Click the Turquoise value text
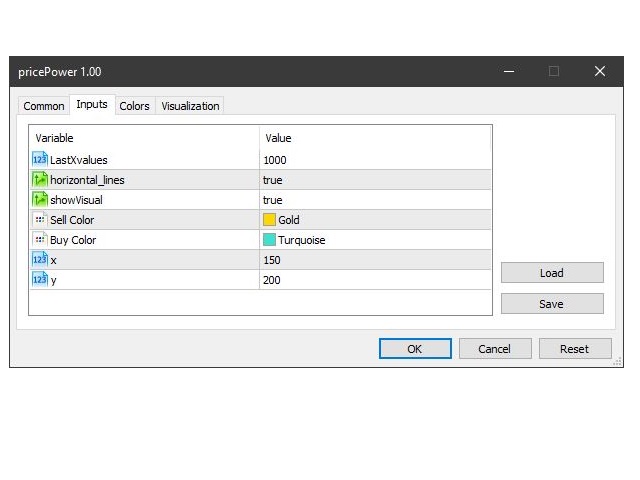The image size is (640, 480). click(x=302, y=240)
